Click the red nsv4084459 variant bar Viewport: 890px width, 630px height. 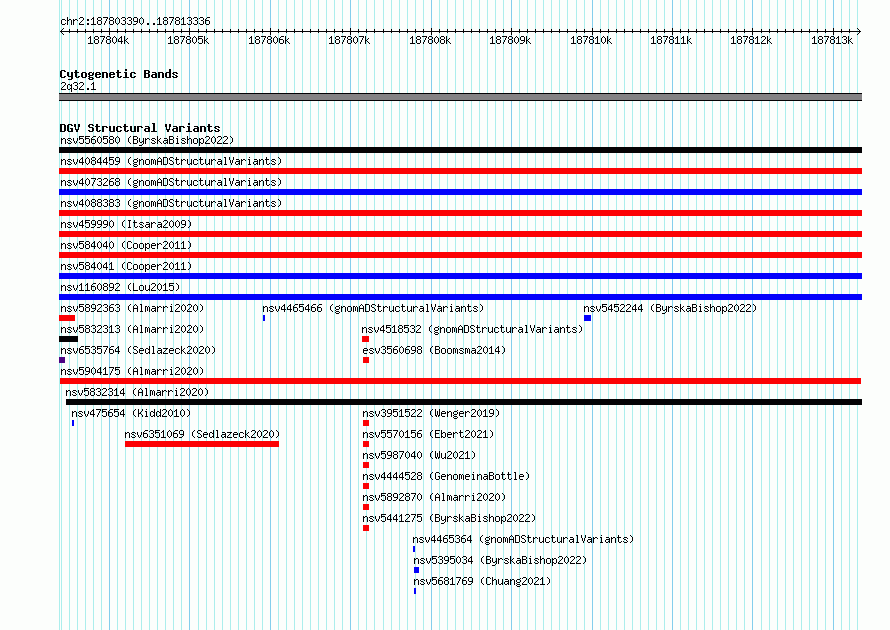tap(460, 171)
